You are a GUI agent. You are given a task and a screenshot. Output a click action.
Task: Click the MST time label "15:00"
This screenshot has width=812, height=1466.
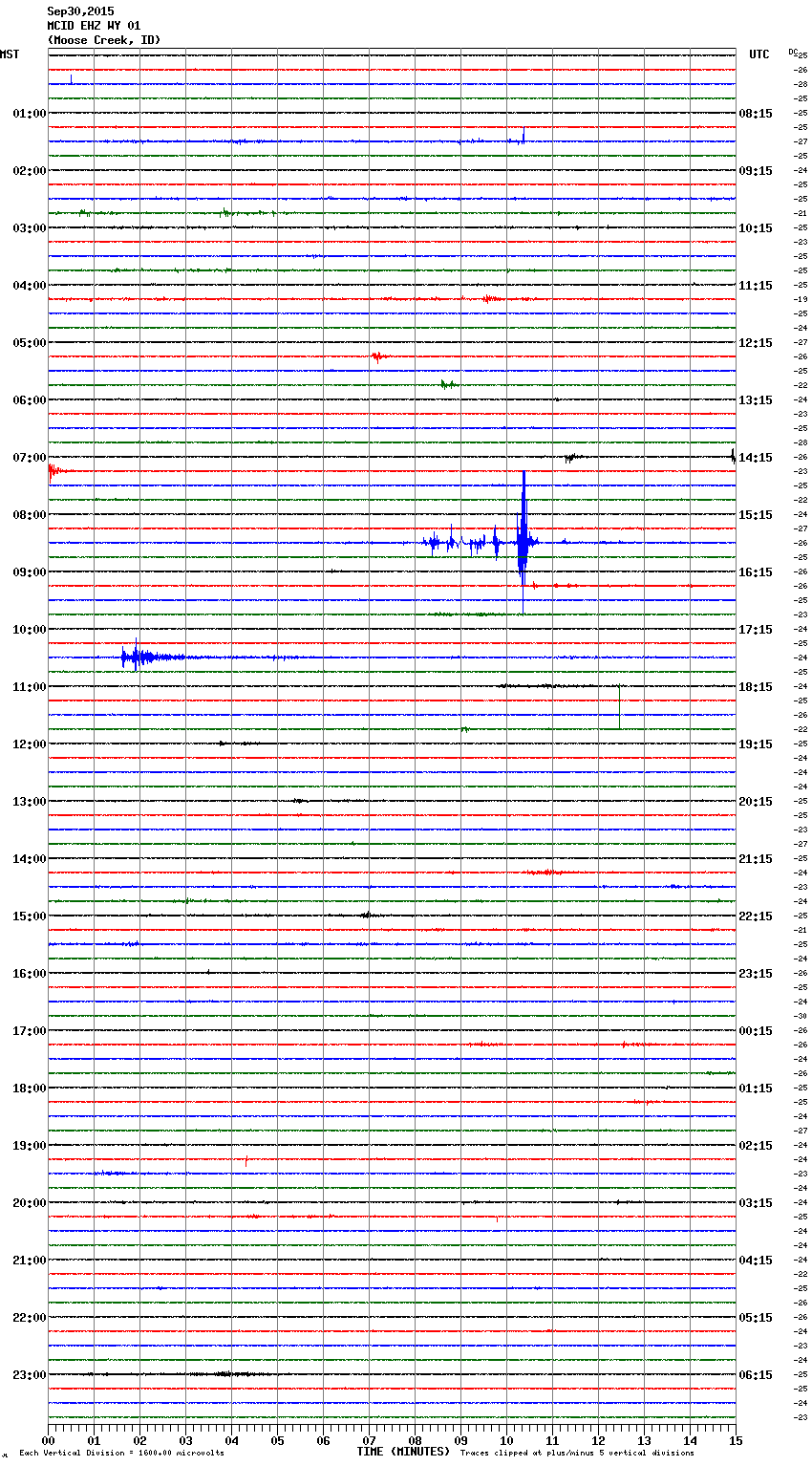[x=30, y=916]
